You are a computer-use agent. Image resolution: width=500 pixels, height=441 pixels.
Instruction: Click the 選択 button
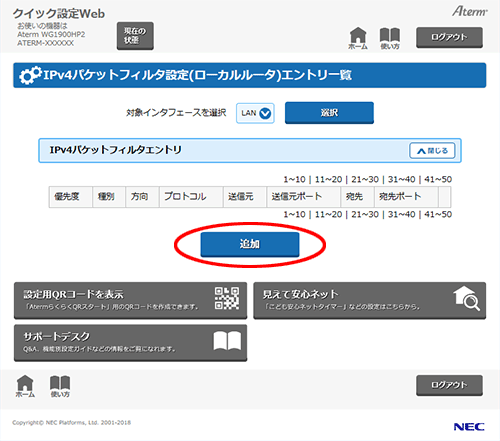click(329, 113)
